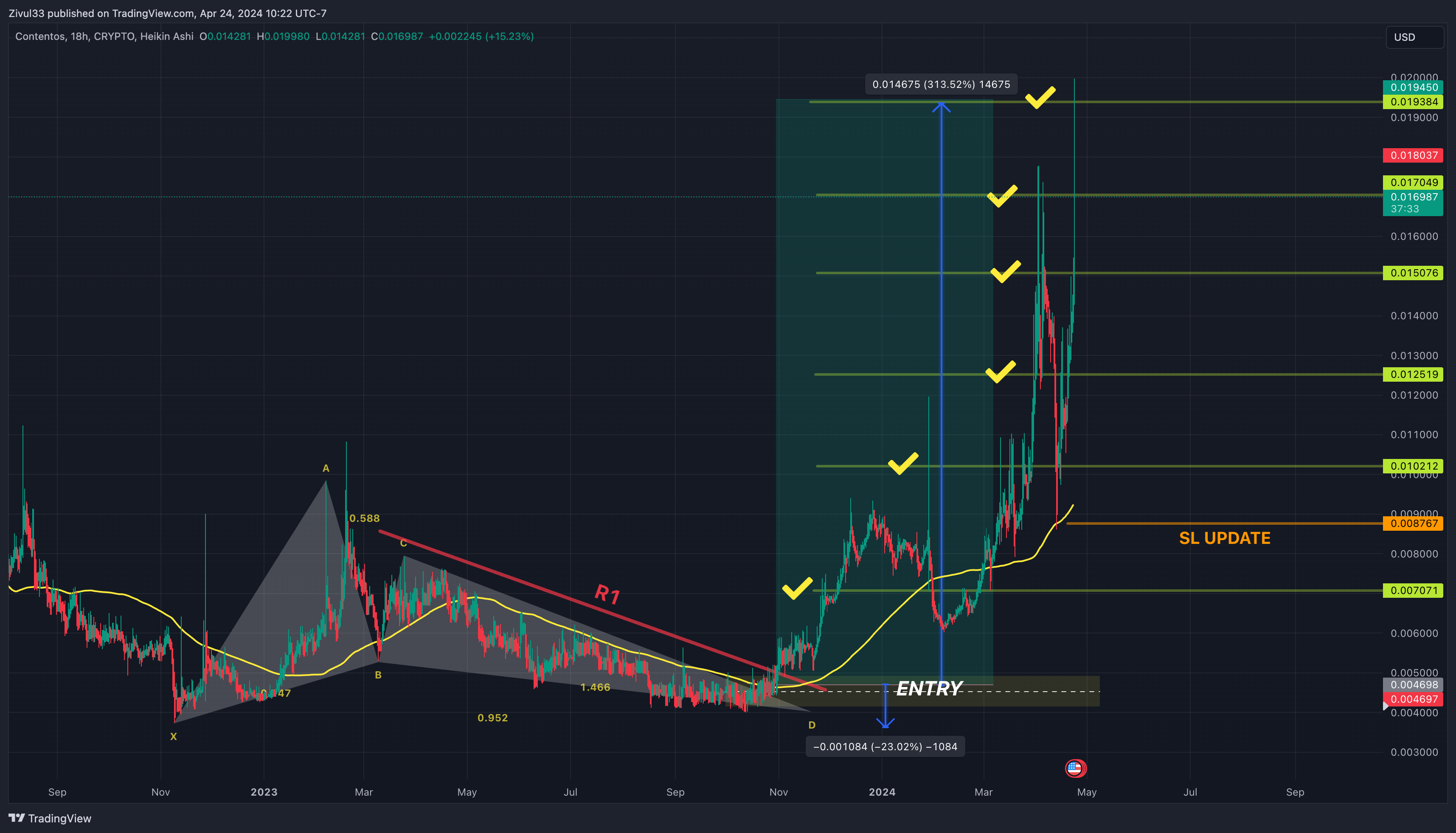Click the yellow checkmark on the 0.012519 line
Viewport: 1456px width, 833px height.
[1001, 371]
